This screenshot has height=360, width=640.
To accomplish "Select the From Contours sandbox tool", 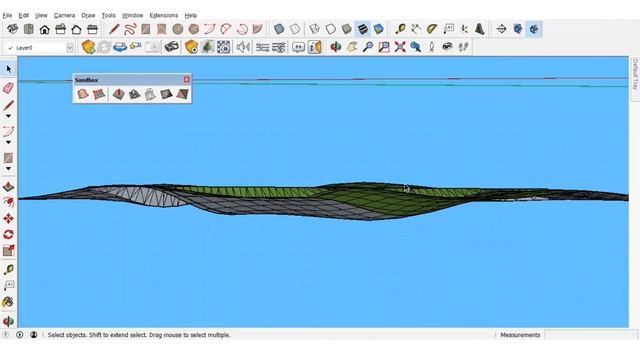I will (83, 94).
